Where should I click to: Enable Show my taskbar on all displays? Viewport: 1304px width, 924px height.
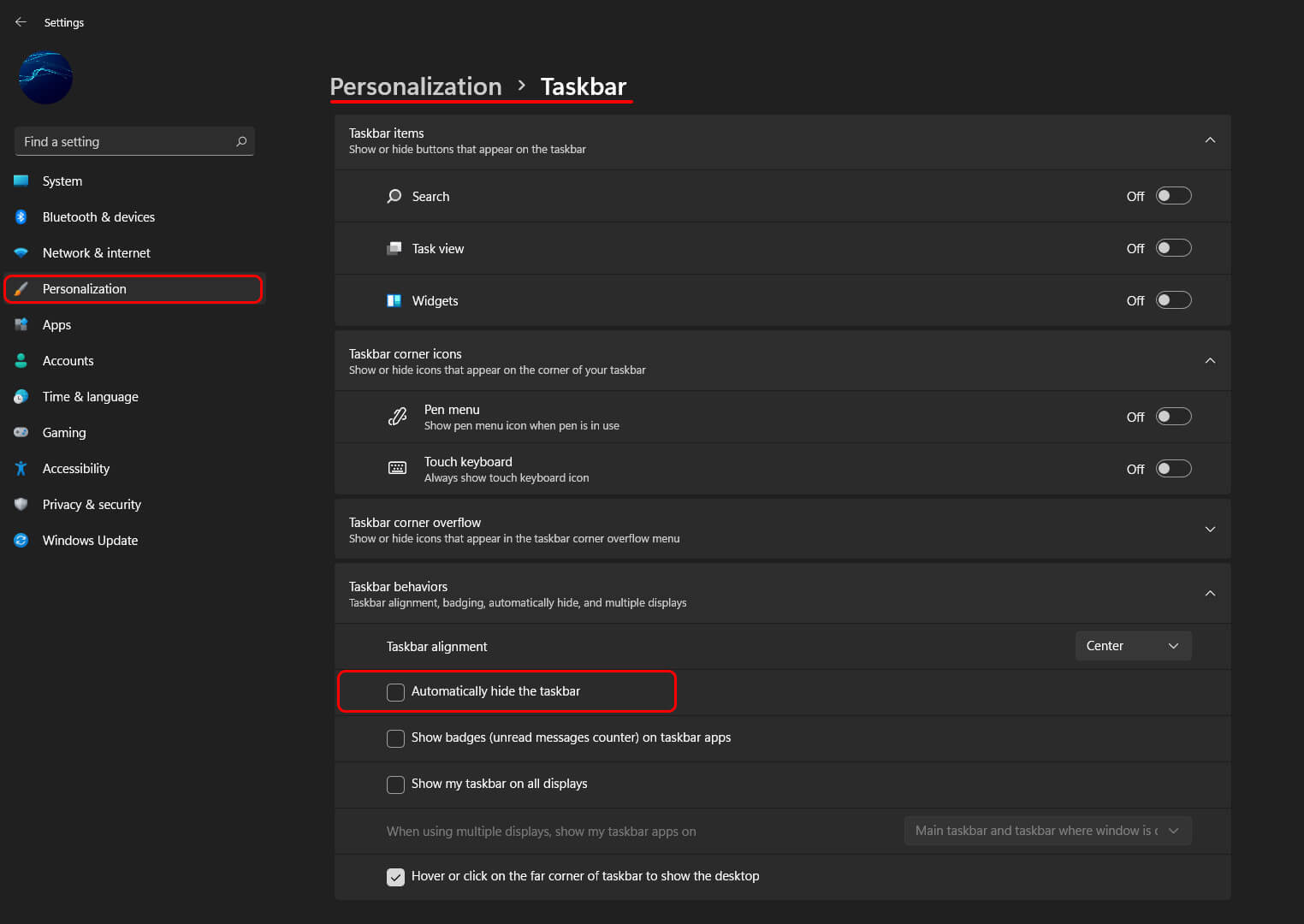tap(395, 785)
